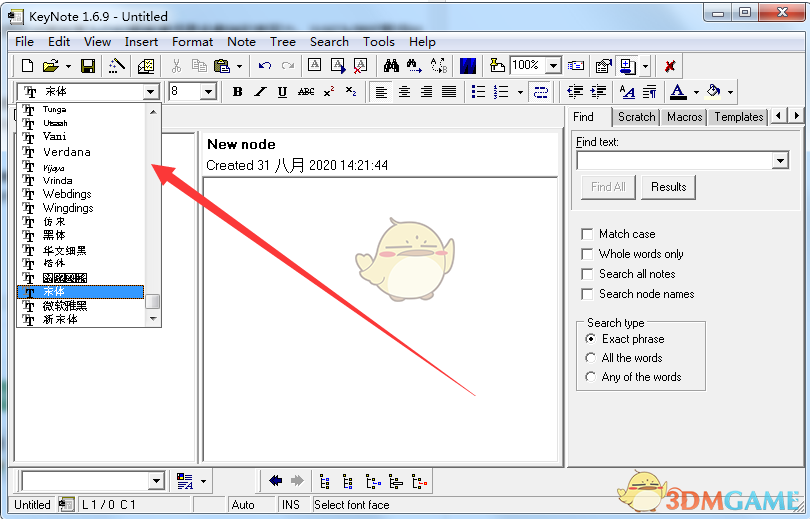Image resolution: width=810 pixels, height=519 pixels.
Task: Open Find binoculars icon
Action: (x=391, y=66)
